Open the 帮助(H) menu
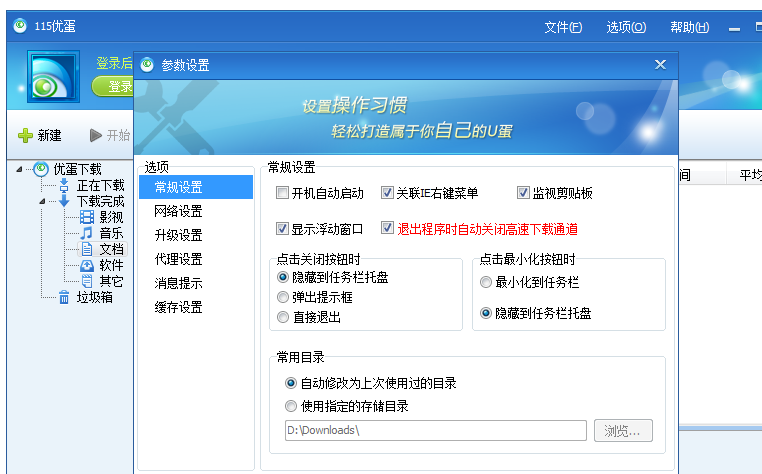The width and height of the screenshot is (762, 474). (689, 27)
